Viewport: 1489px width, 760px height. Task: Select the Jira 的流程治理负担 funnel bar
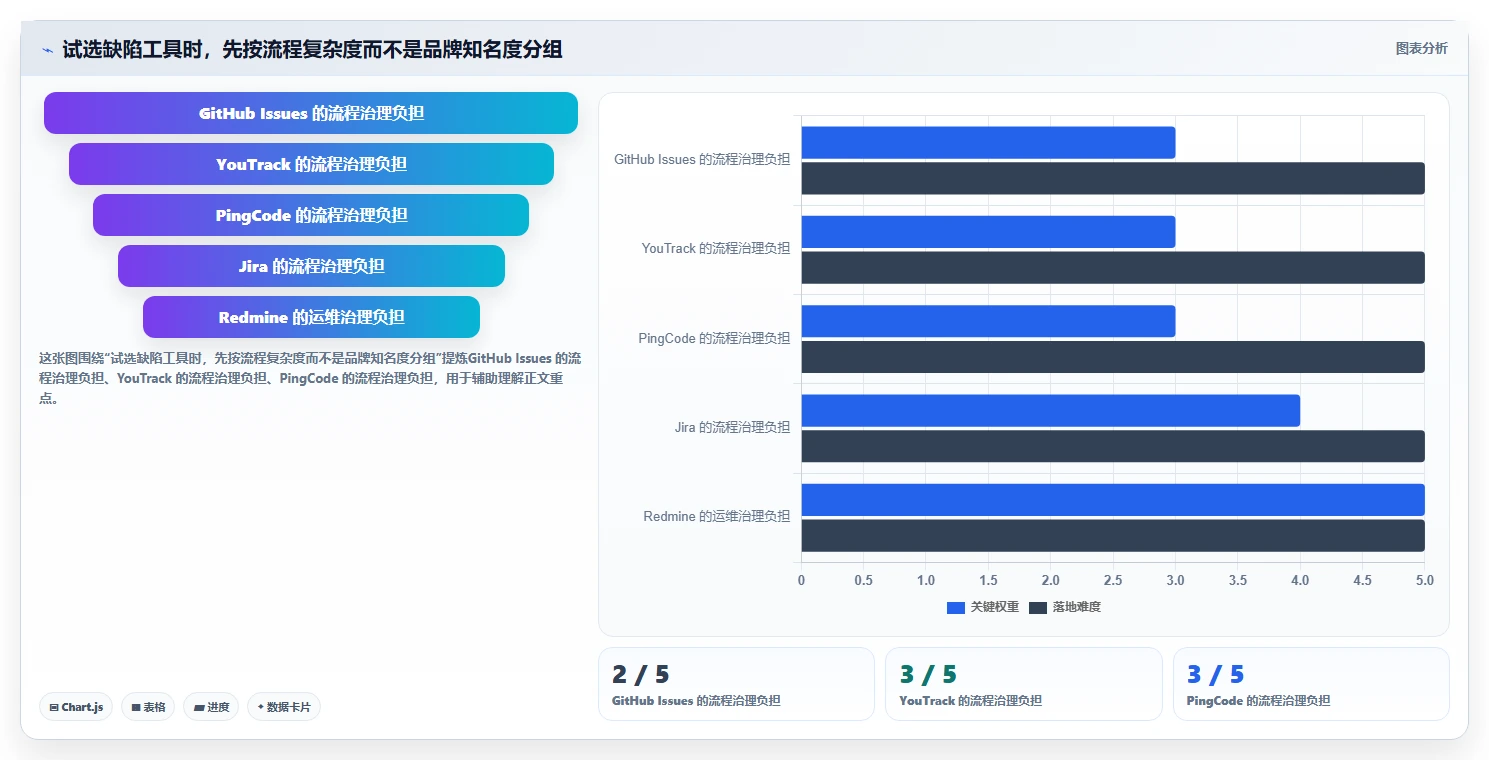click(311, 266)
